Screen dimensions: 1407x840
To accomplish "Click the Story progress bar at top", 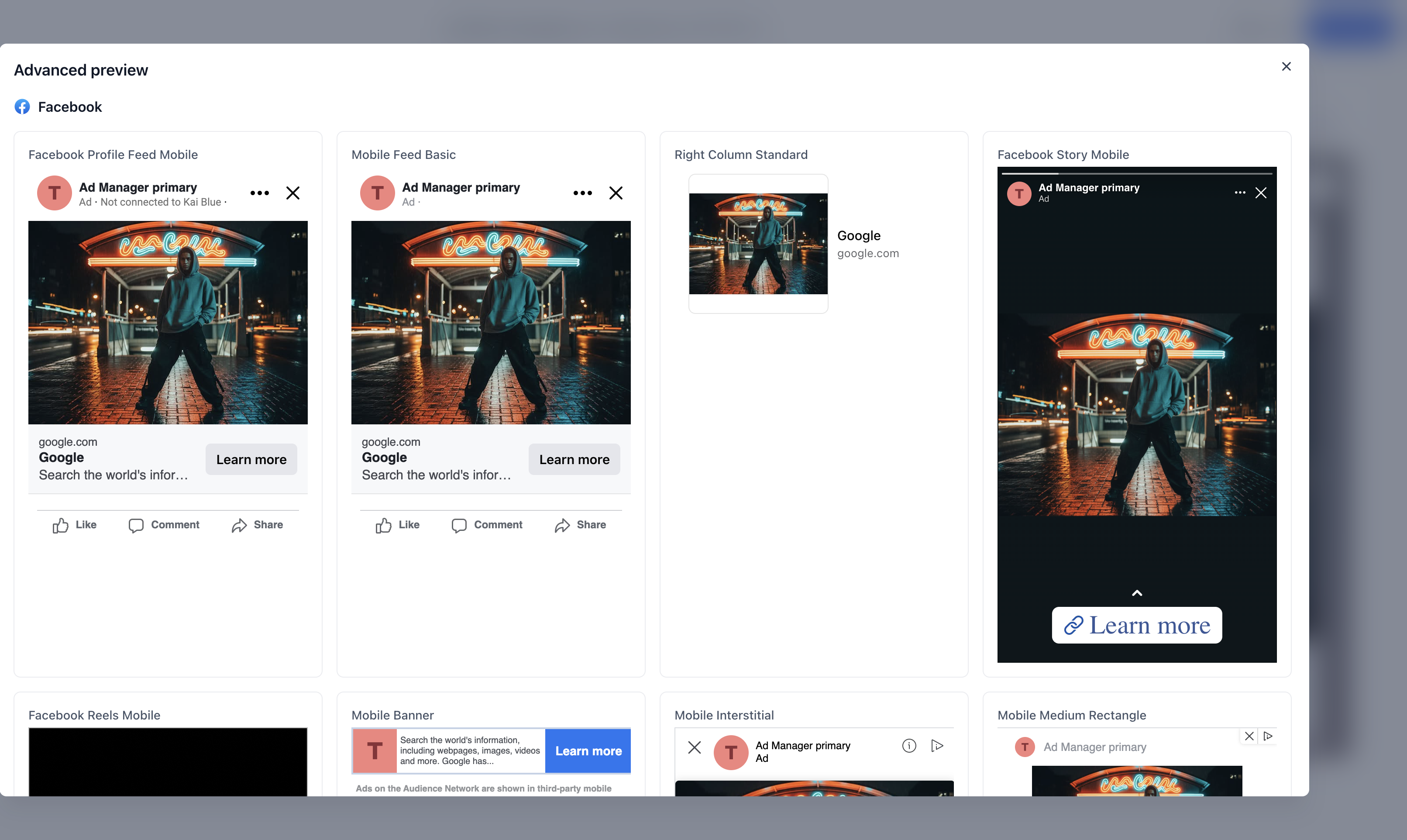I will (1136, 173).
